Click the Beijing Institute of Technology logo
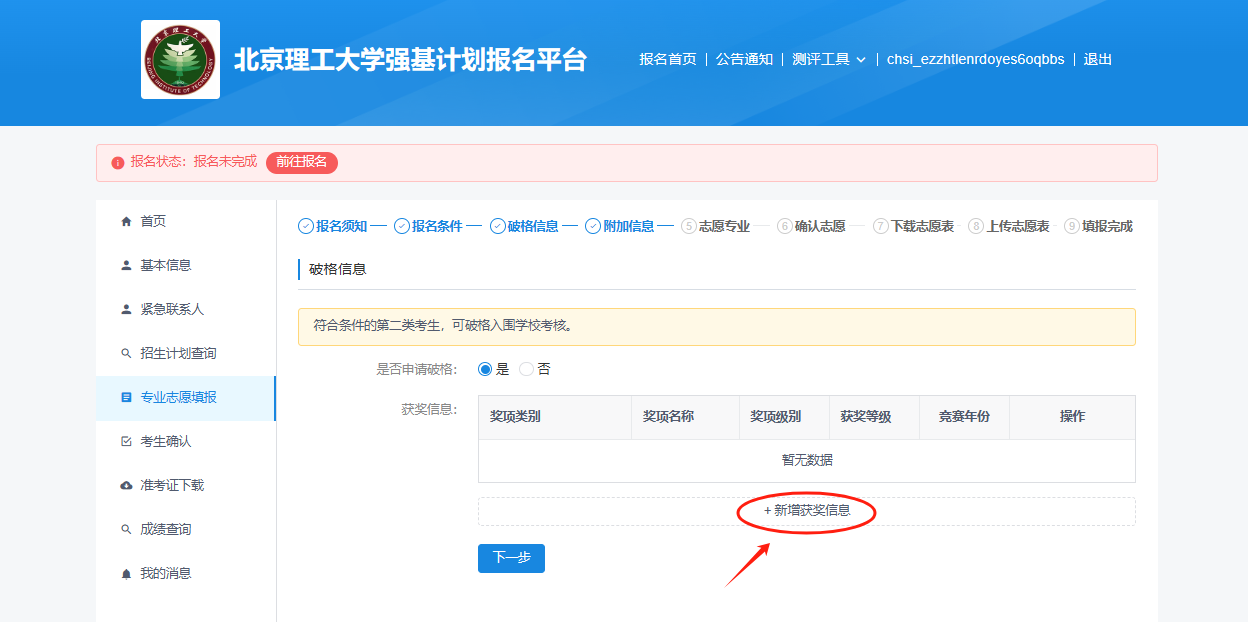Screen dimensions: 1248x622 pos(180,60)
